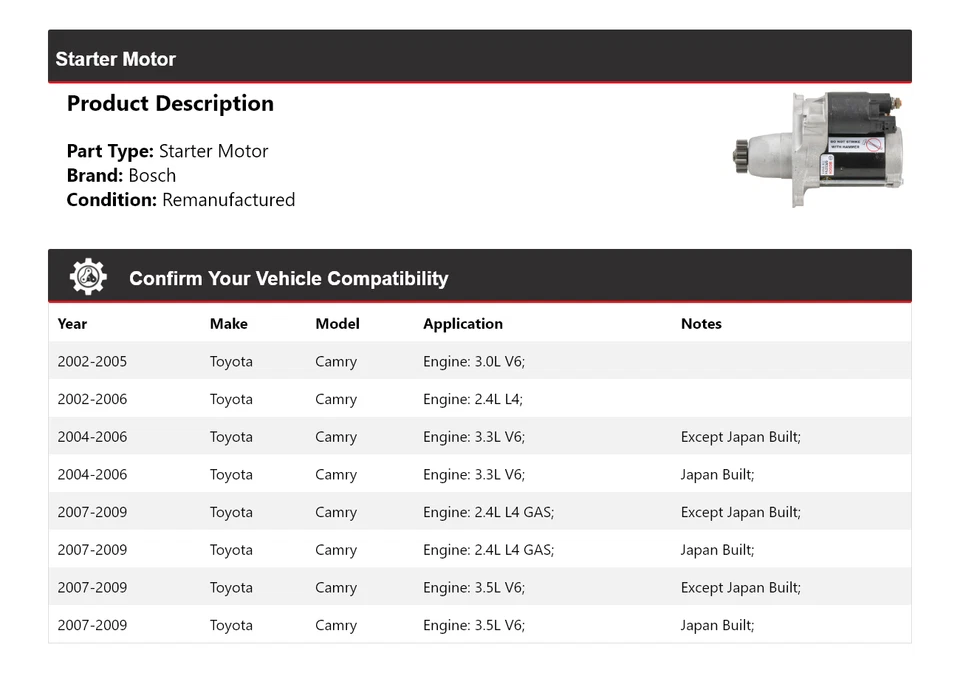Select the 2002-2006 year row
Image resolution: width=960 pixels, height=673 pixels.
pos(92,399)
